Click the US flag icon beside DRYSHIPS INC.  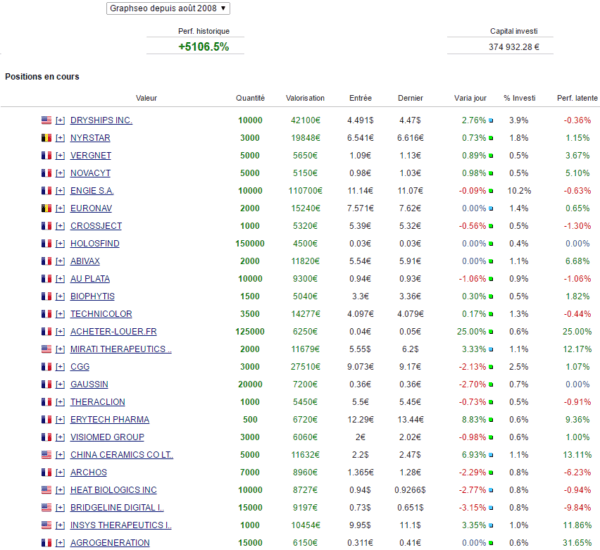46,120
